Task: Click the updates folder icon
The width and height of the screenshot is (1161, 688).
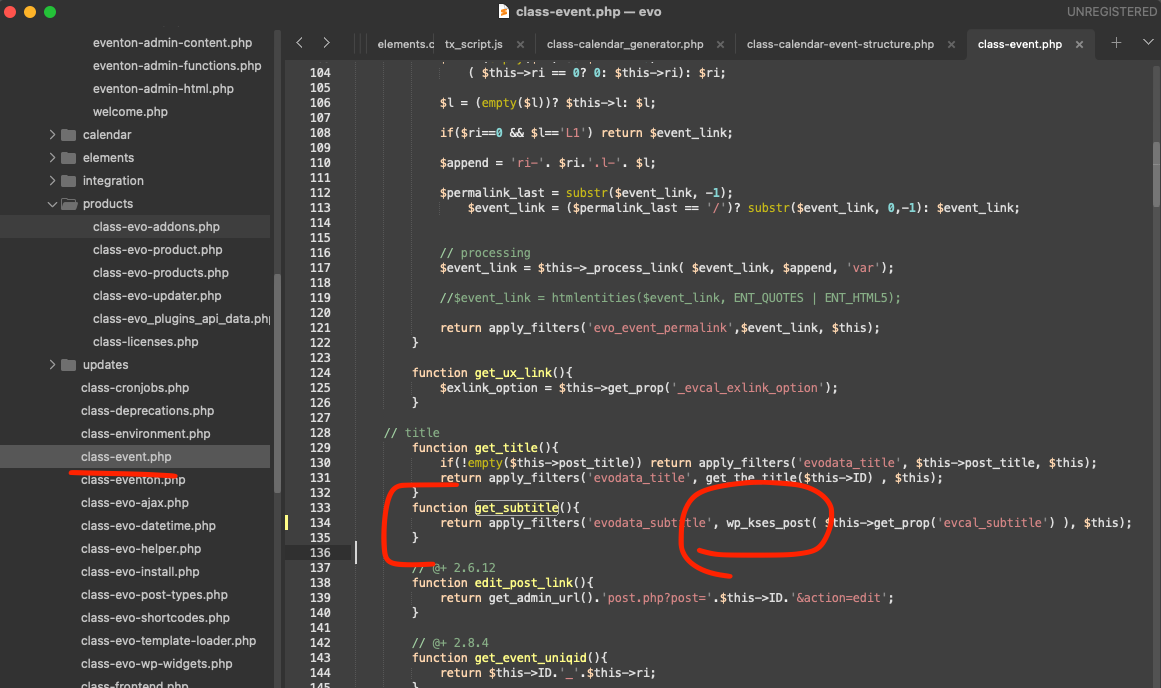Action: [69, 364]
